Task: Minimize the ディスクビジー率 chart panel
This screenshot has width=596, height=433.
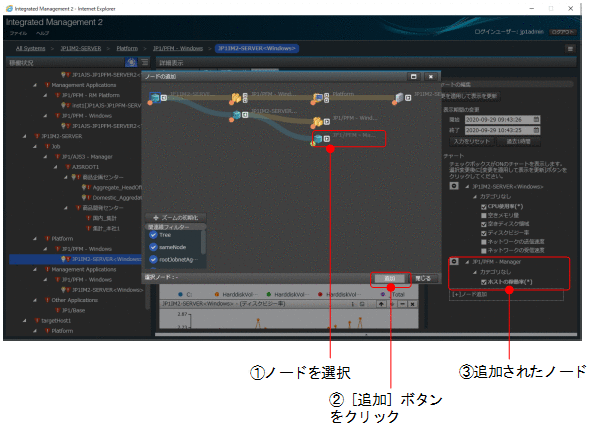Action: 403,304
